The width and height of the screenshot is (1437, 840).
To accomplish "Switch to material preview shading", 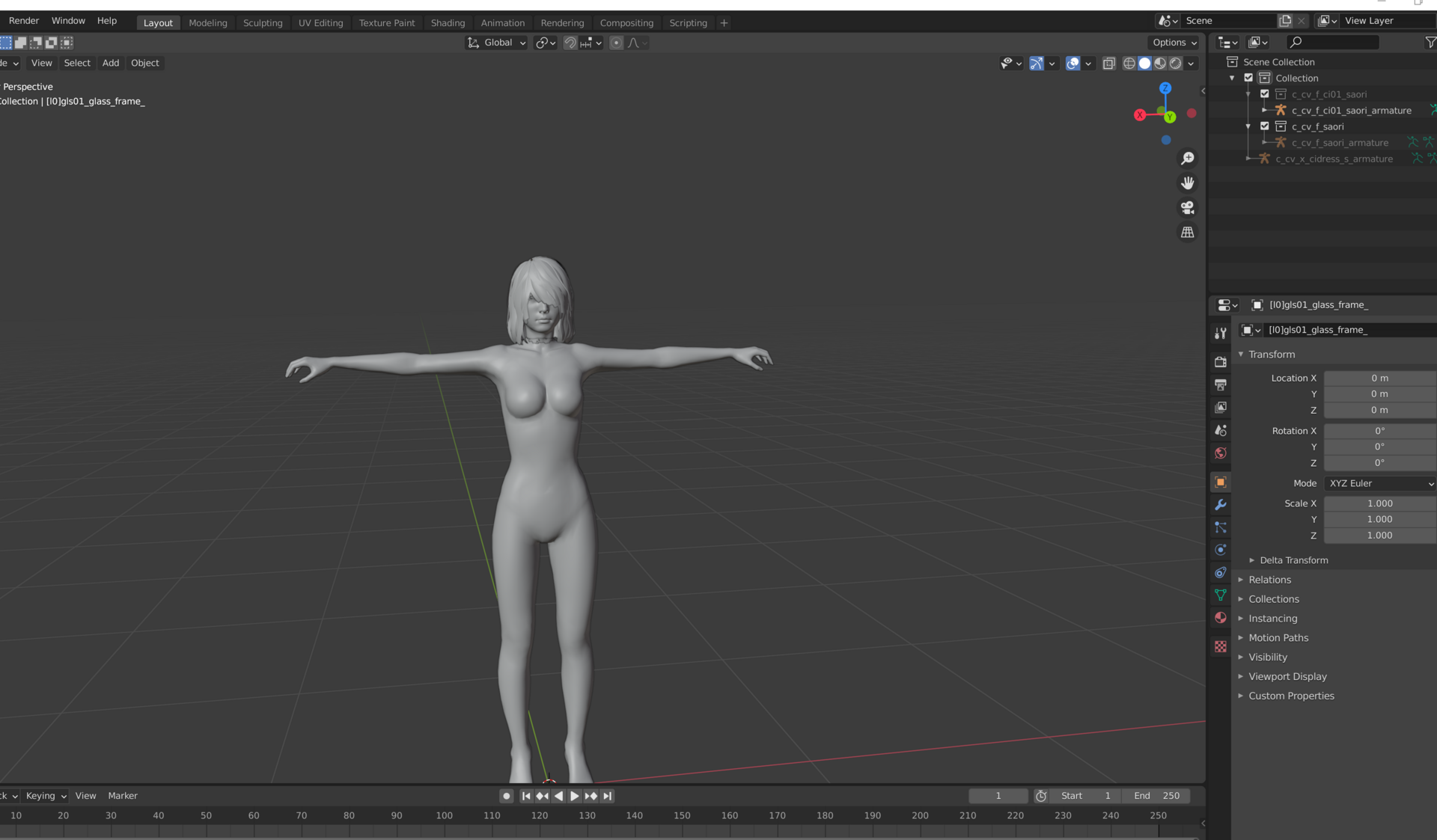I will point(1160,64).
